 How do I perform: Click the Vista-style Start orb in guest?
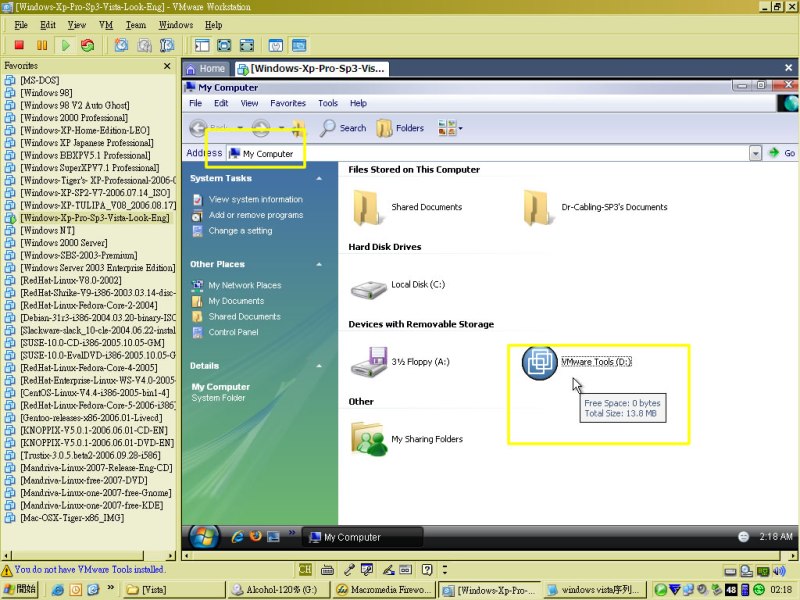coord(205,537)
